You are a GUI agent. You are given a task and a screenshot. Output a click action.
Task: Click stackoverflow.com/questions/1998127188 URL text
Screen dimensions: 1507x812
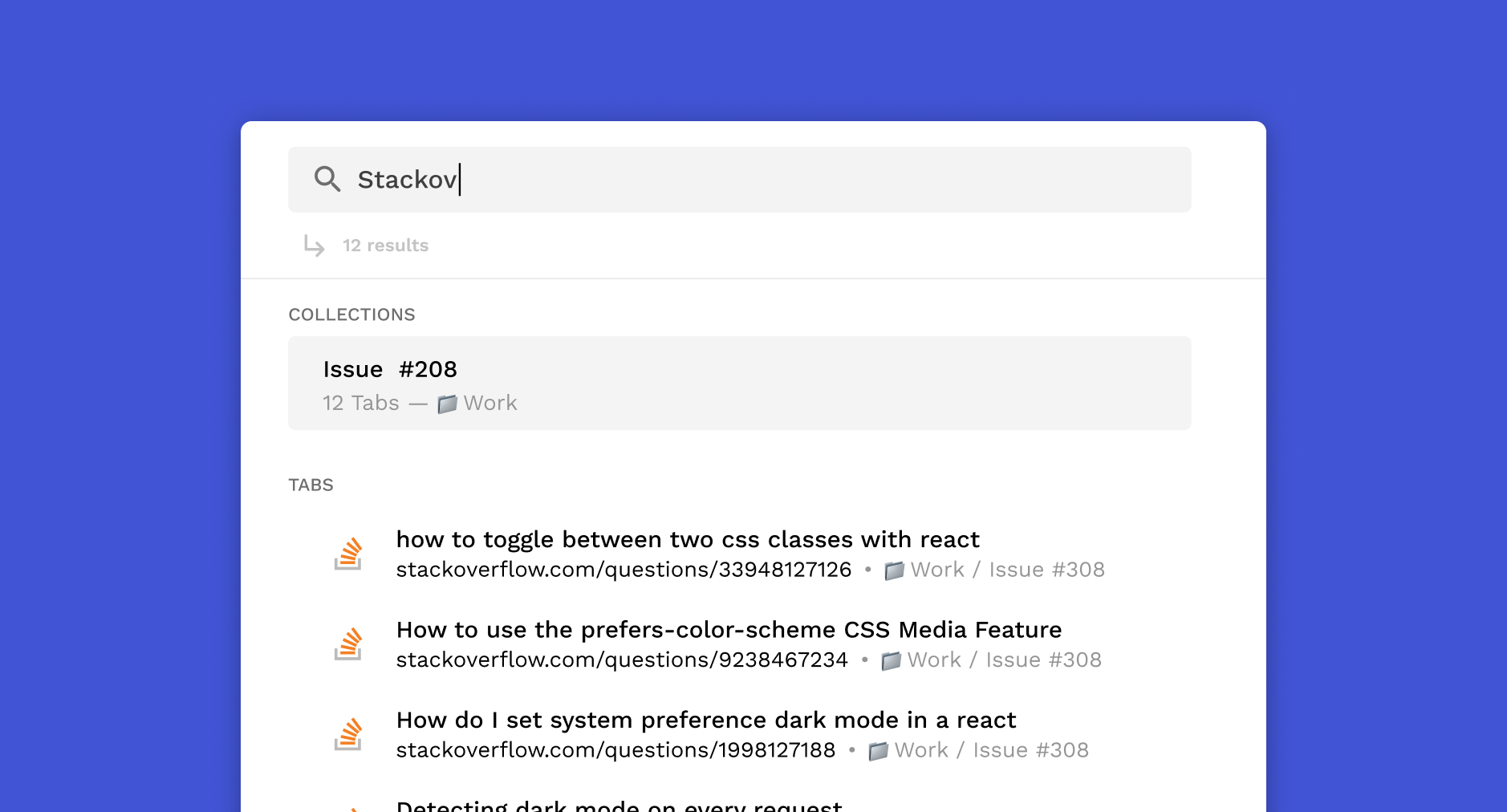tap(615, 749)
